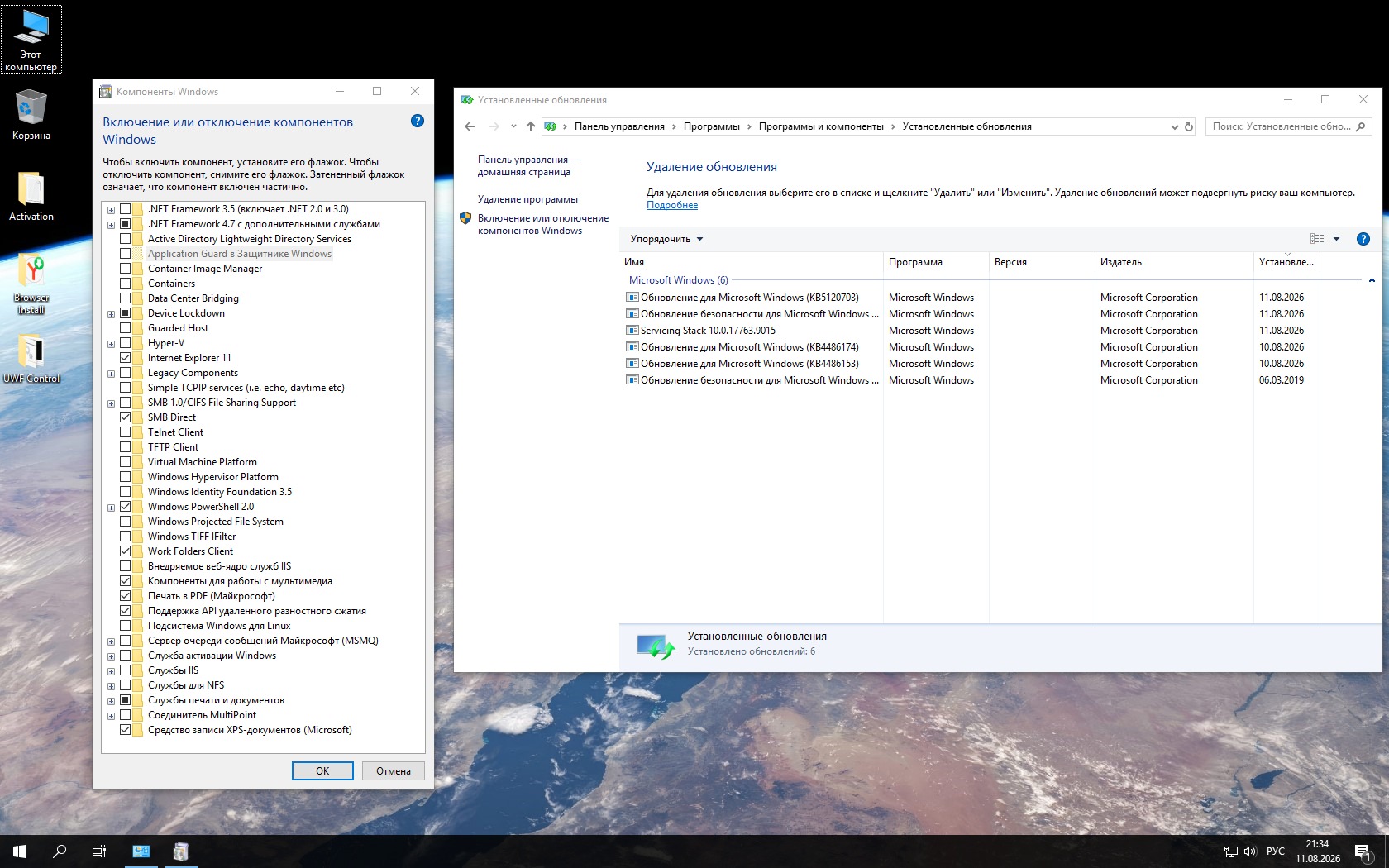Sort by the Издатель column header
Image resolution: width=1389 pixels, height=868 pixels.
(1174, 262)
